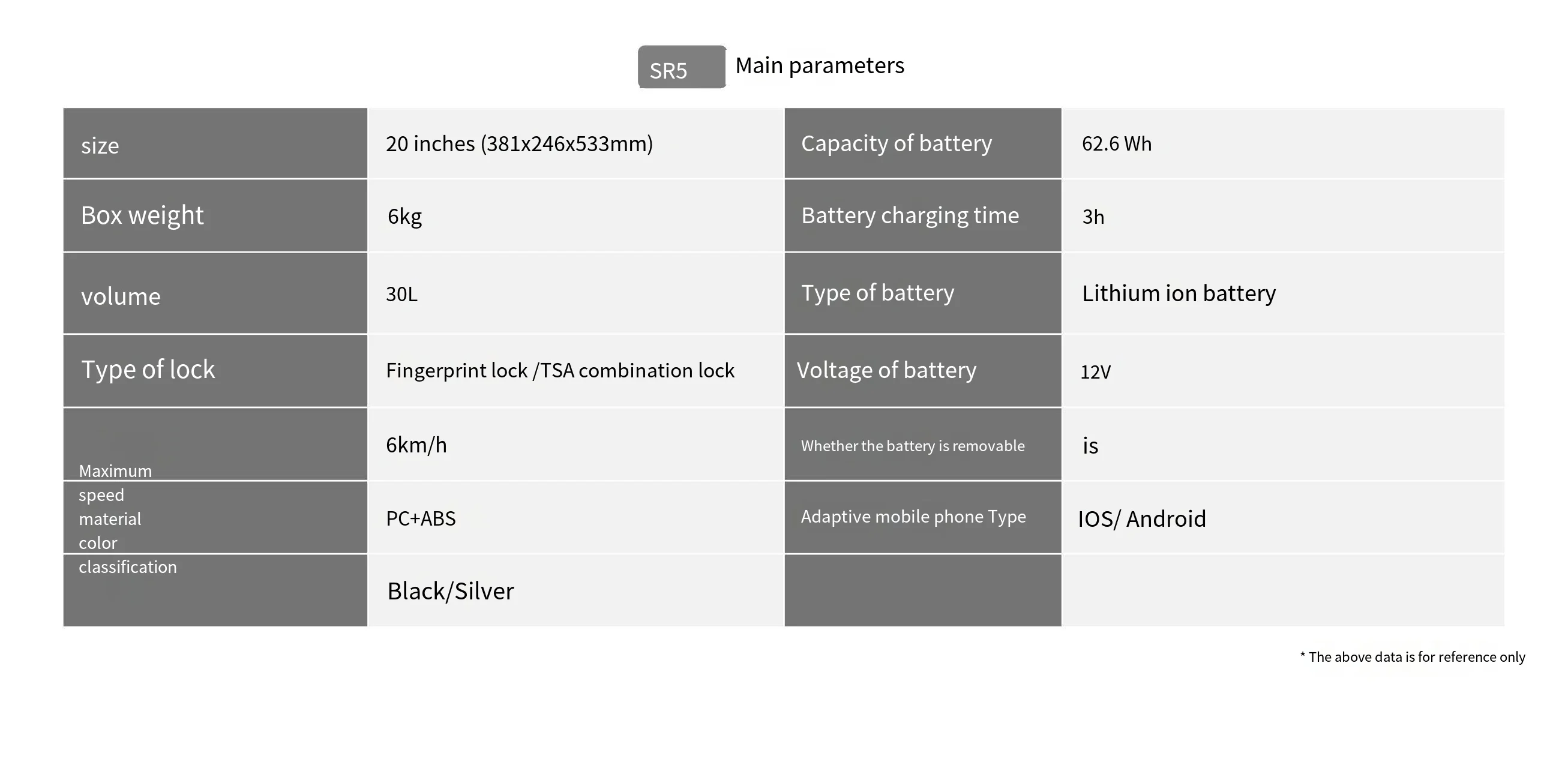Click the Fingerprint lock /TSA combination text

[x=560, y=371]
